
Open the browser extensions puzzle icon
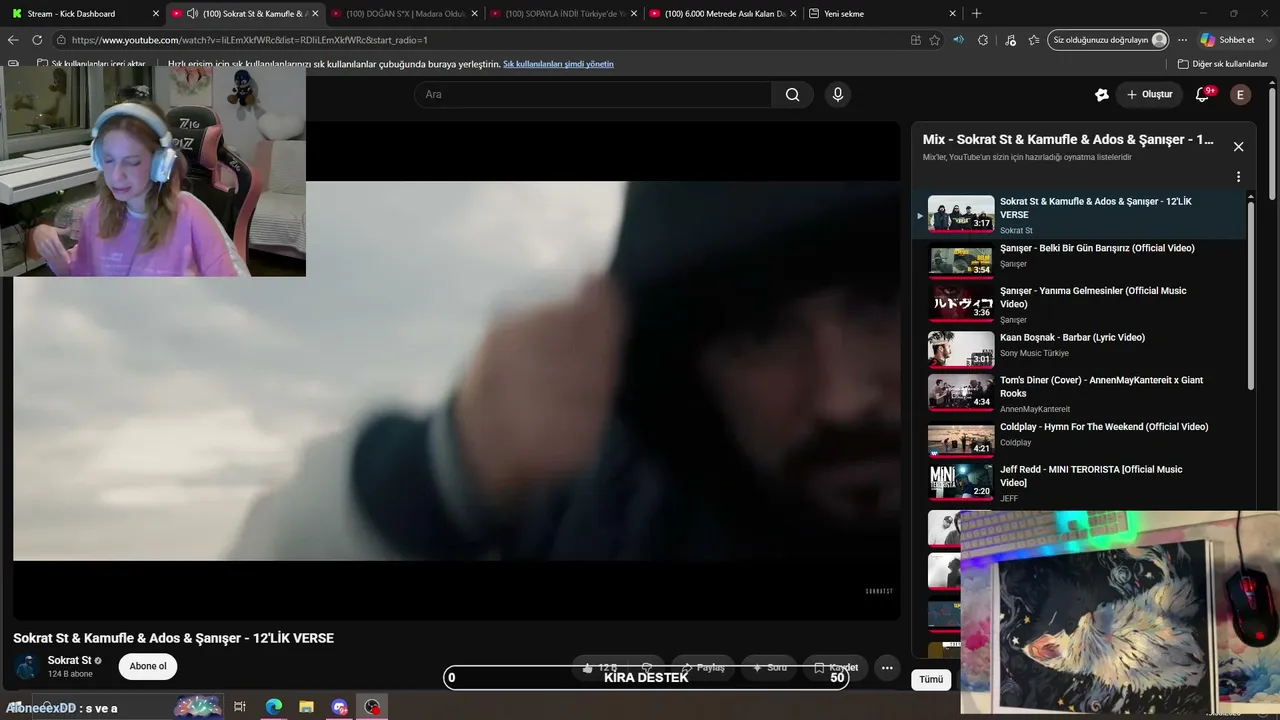point(983,40)
